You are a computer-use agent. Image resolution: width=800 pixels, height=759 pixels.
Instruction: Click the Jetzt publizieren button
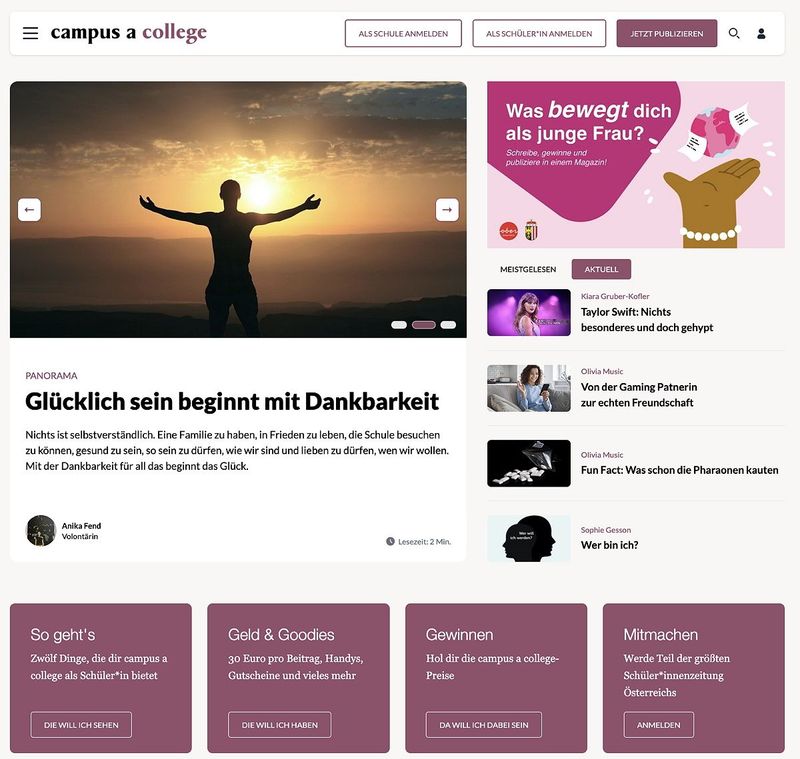[x=666, y=34]
